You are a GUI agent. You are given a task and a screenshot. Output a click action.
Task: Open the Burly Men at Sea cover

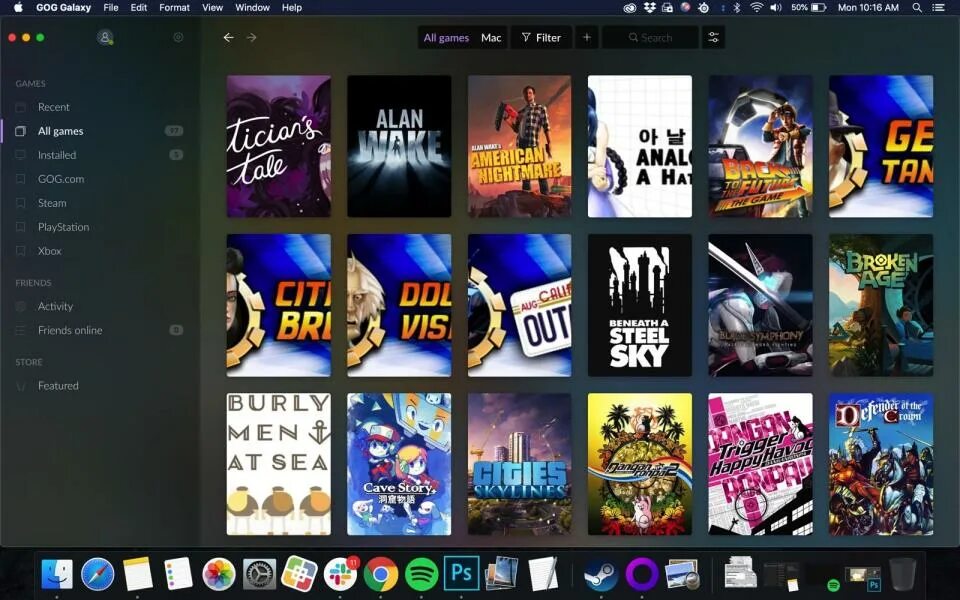pyautogui.click(x=279, y=464)
